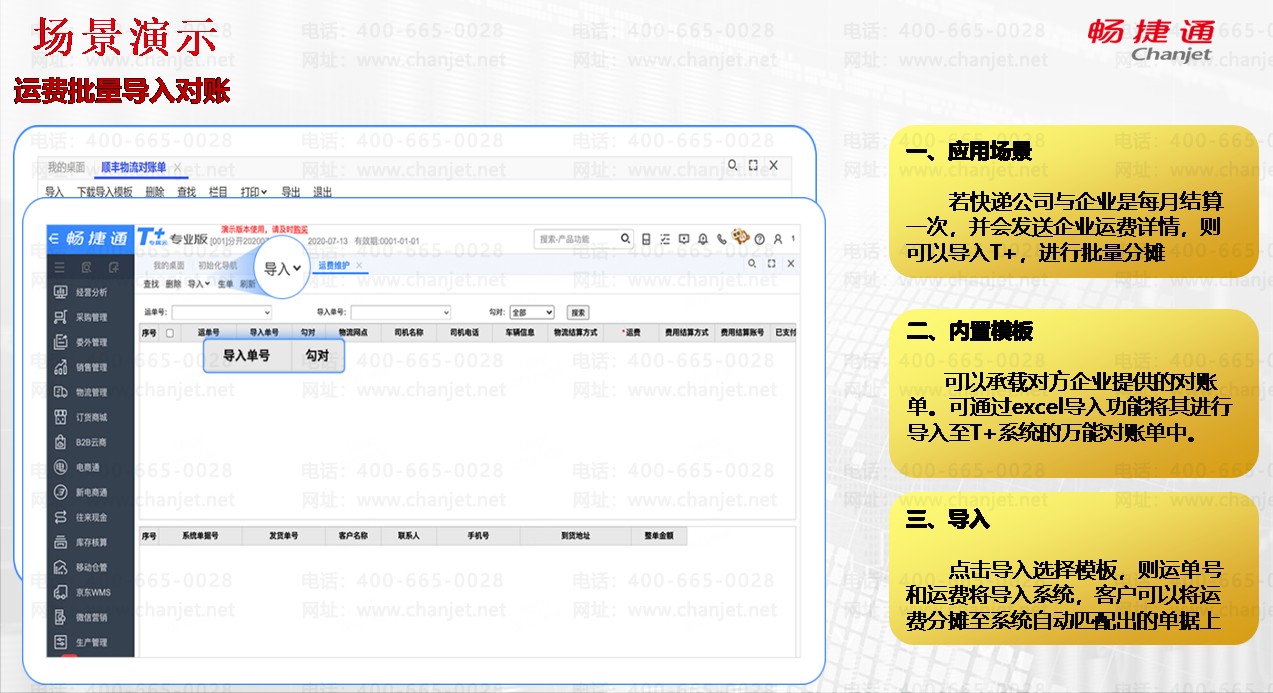Expand the 打印 dropdown in 顺丰物流对账单 toolbar

[252, 192]
